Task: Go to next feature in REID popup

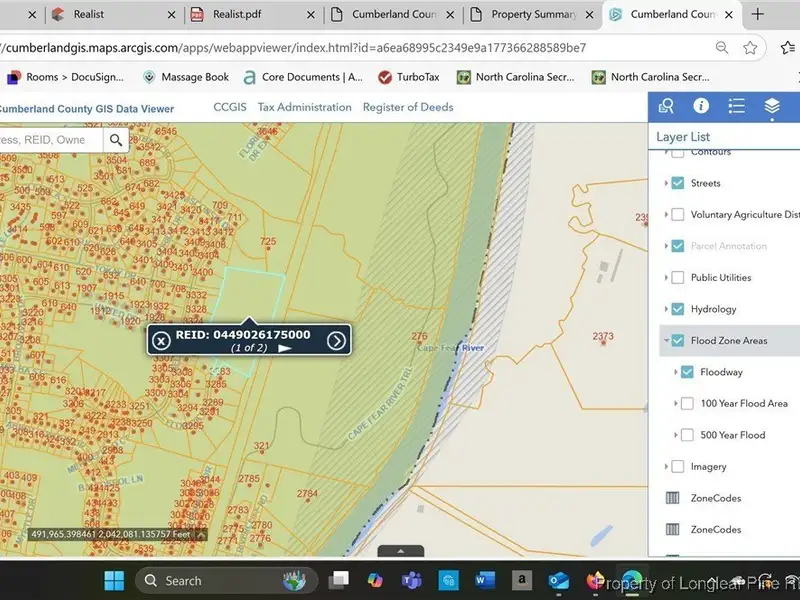Action: pyautogui.click(x=337, y=341)
